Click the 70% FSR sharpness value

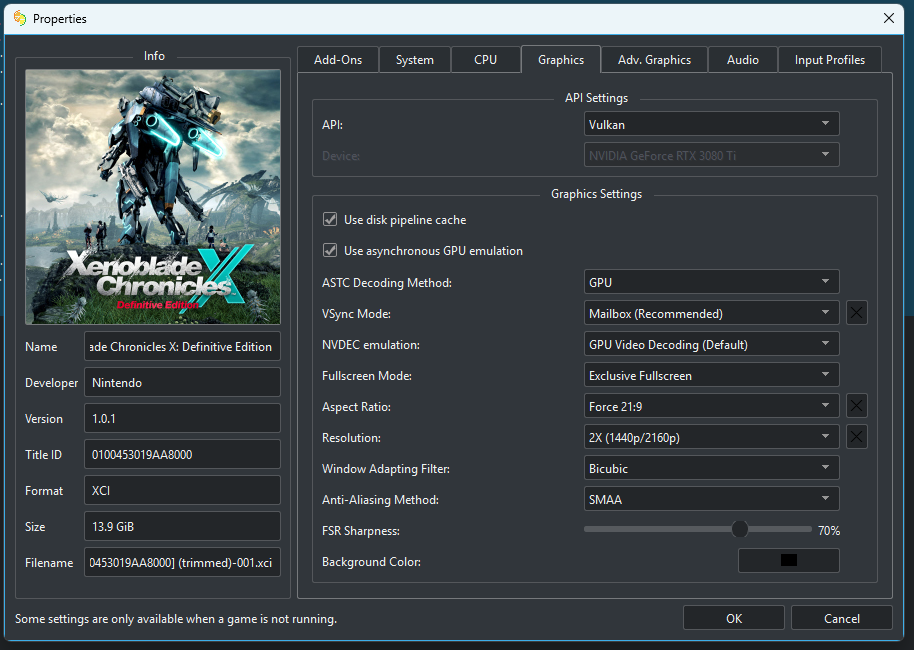[829, 530]
